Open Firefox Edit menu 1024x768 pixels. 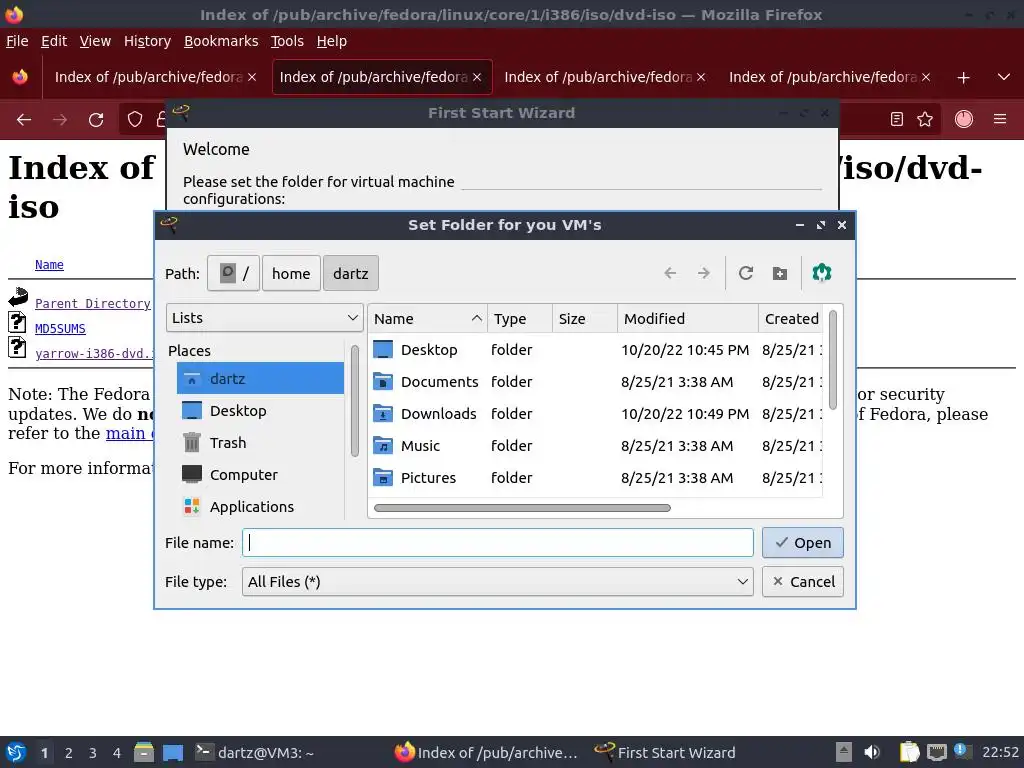coord(54,41)
